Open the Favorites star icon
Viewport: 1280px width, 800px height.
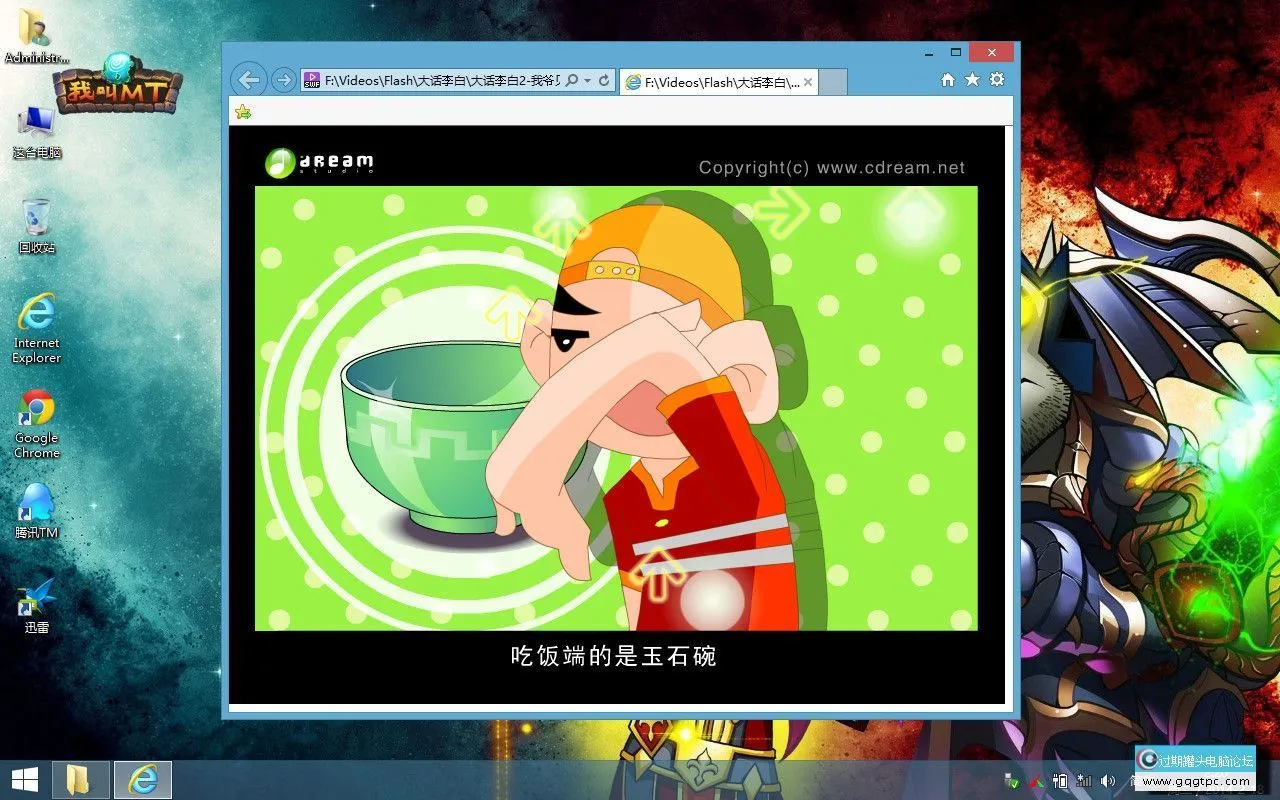tap(971, 80)
